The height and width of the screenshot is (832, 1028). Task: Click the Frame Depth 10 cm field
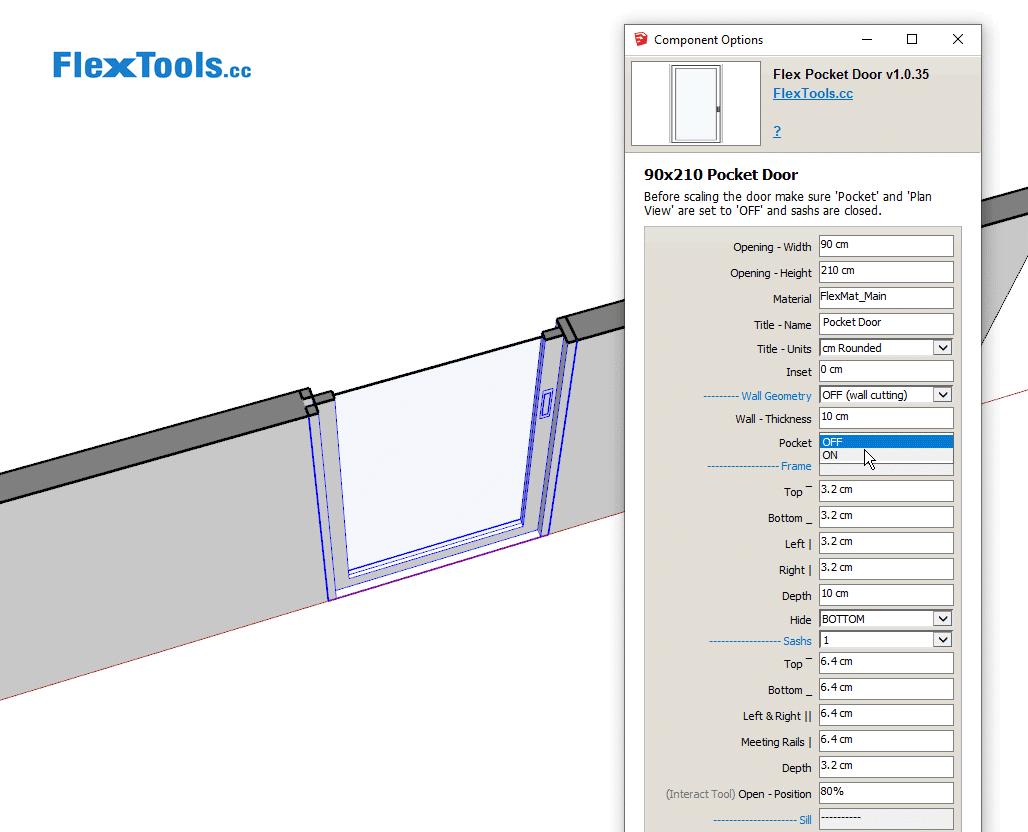[x=886, y=595]
